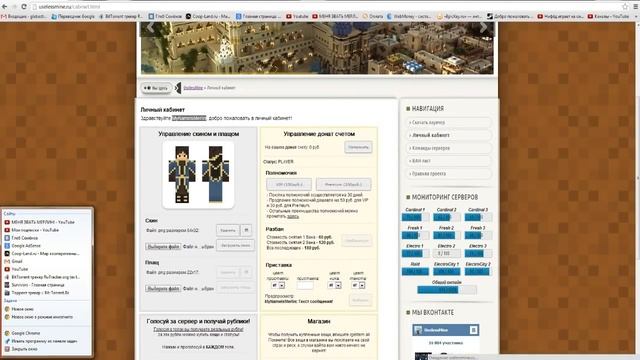Viewport: 640px width, 360px height.
Task: Click the prefix apply button
Action: point(360,300)
